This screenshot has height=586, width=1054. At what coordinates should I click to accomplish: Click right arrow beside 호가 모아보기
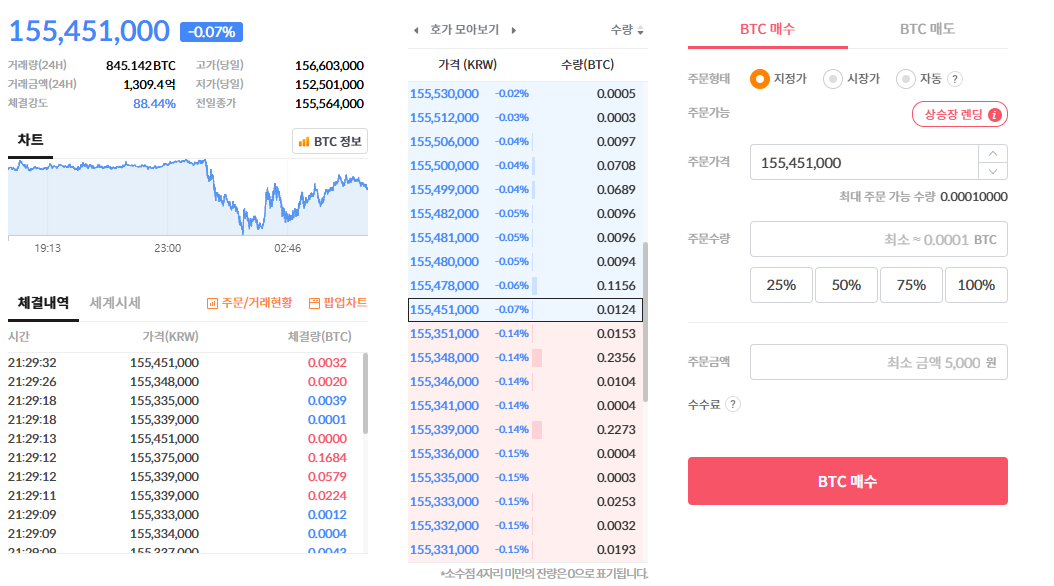pos(514,30)
